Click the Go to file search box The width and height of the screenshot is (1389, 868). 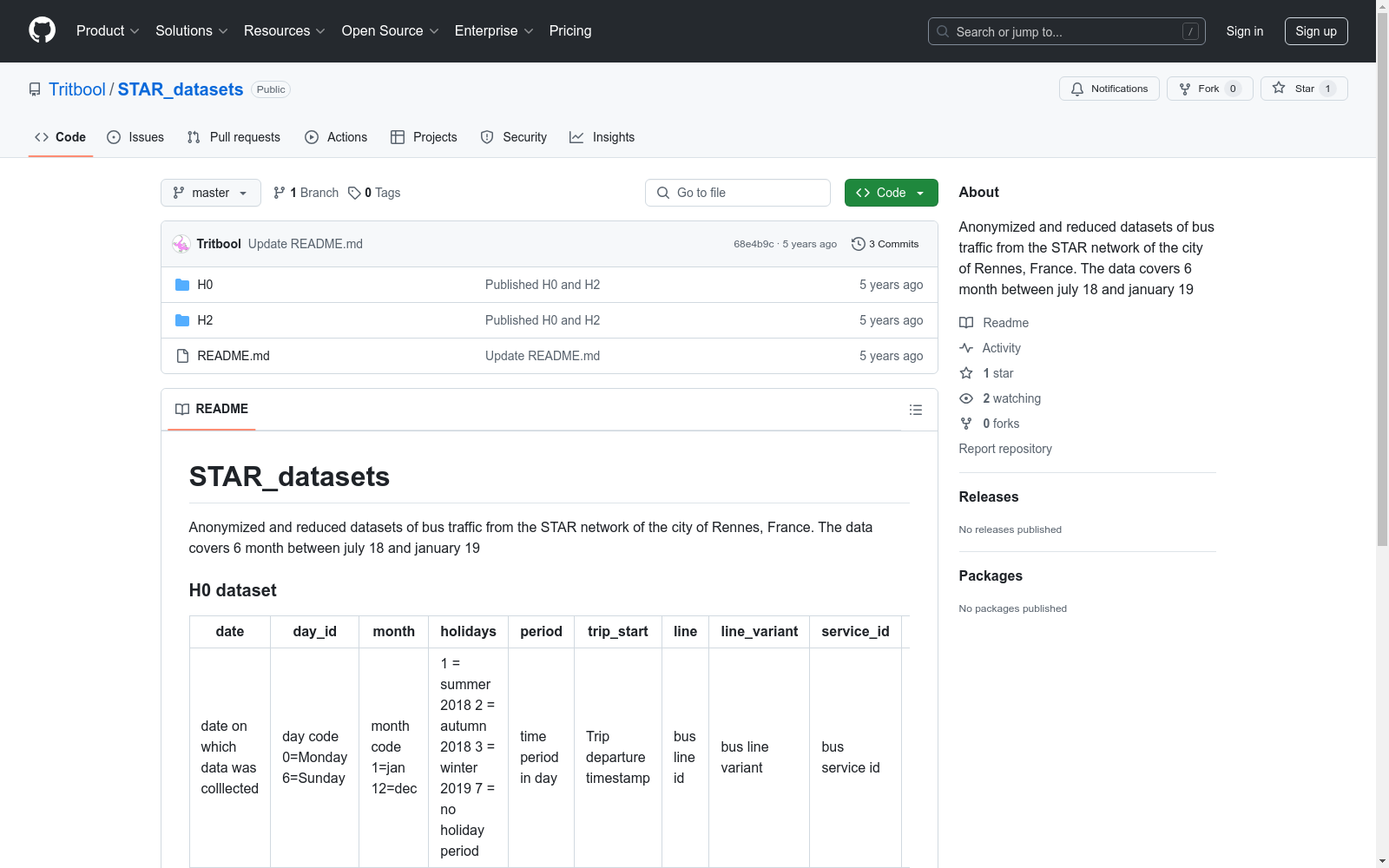738,193
